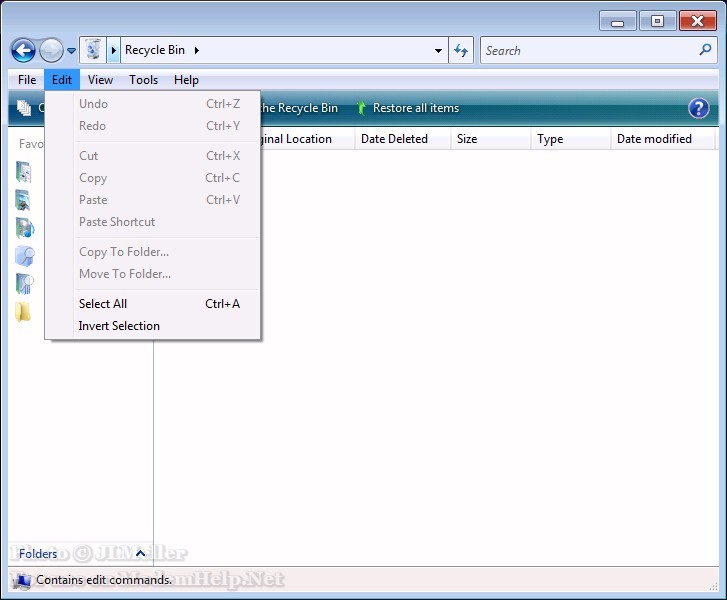Click the disabled Cut entry
727x600 pixels.
coord(153,156)
